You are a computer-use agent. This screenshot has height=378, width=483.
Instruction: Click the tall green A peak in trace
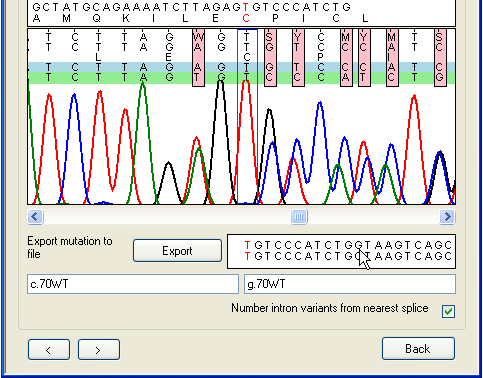pos(143,140)
